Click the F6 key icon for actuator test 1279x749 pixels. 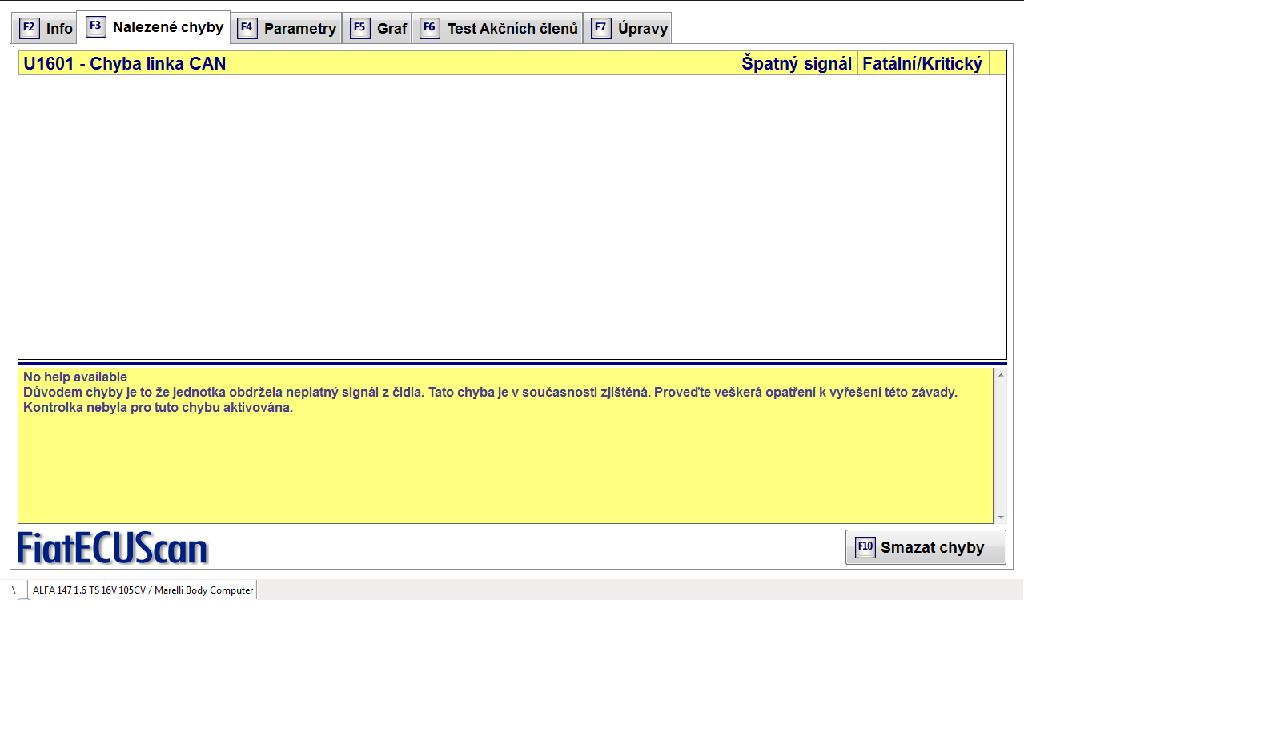click(430, 28)
